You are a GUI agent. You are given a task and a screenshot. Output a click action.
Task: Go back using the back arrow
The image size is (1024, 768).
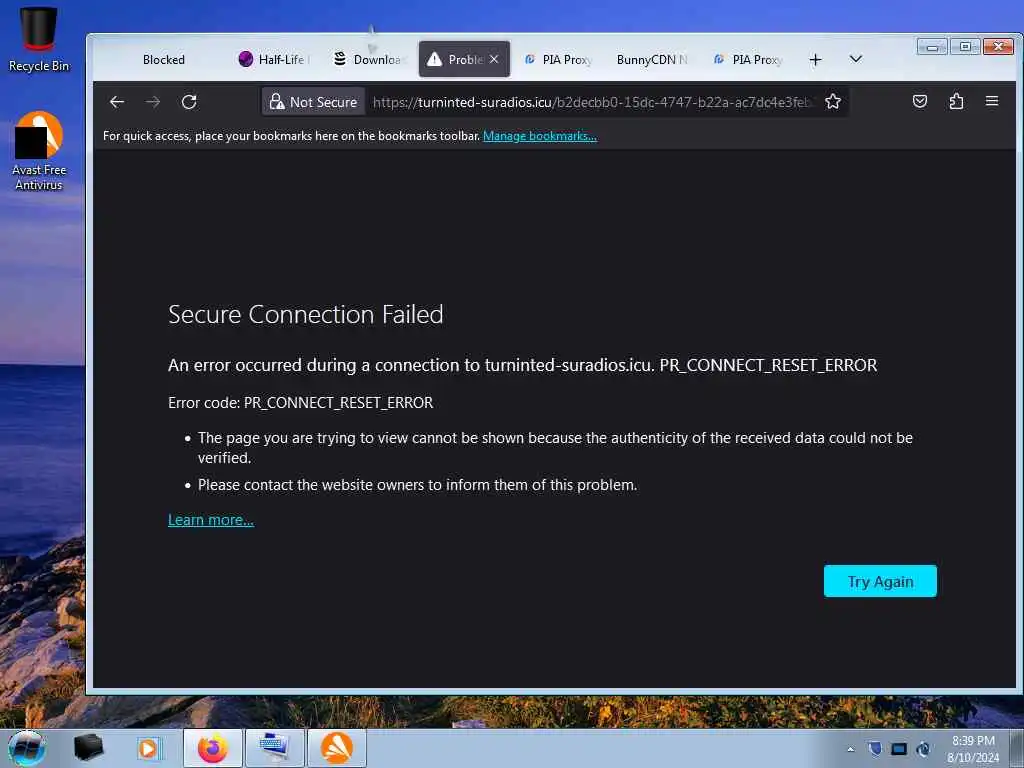coord(117,102)
